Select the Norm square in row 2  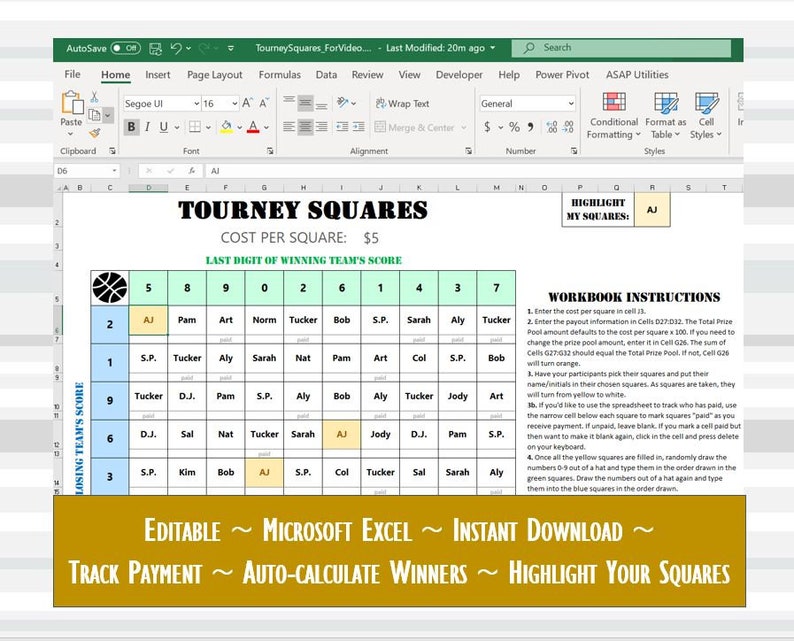[x=264, y=320]
